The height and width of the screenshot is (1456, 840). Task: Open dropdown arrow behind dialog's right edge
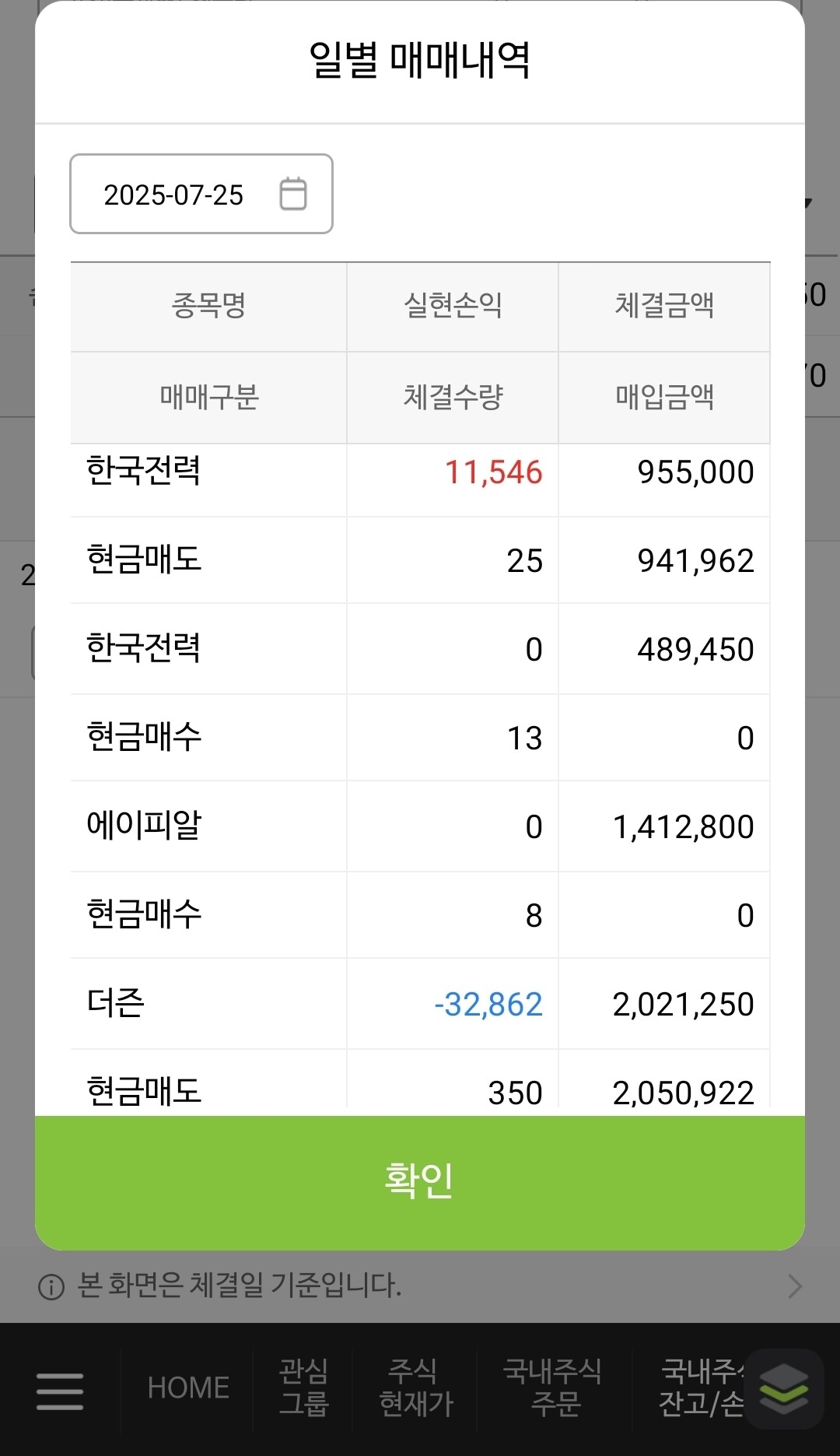click(808, 204)
